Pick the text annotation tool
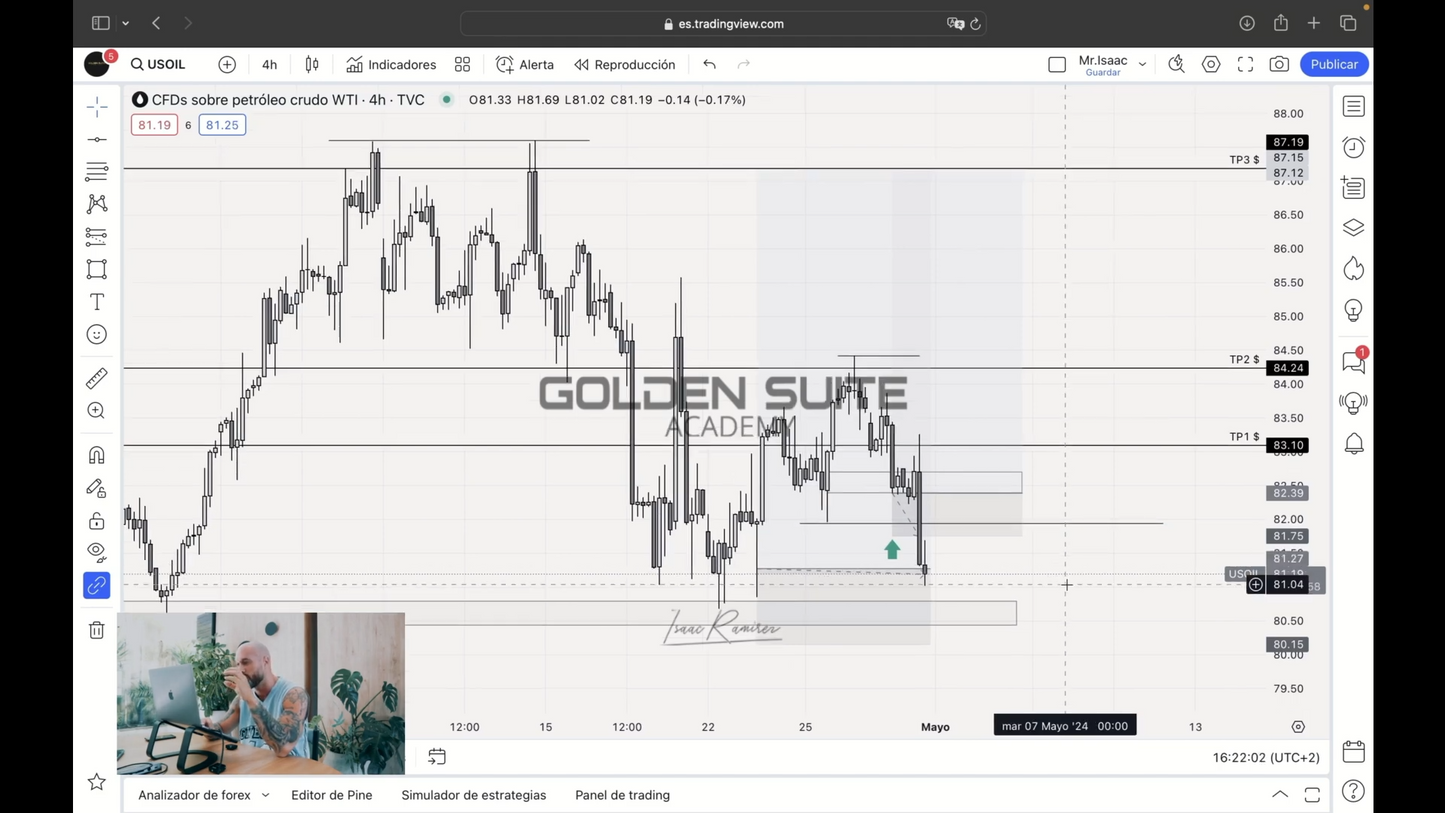Viewport: 1445px width, 813px height. (96, 301)
